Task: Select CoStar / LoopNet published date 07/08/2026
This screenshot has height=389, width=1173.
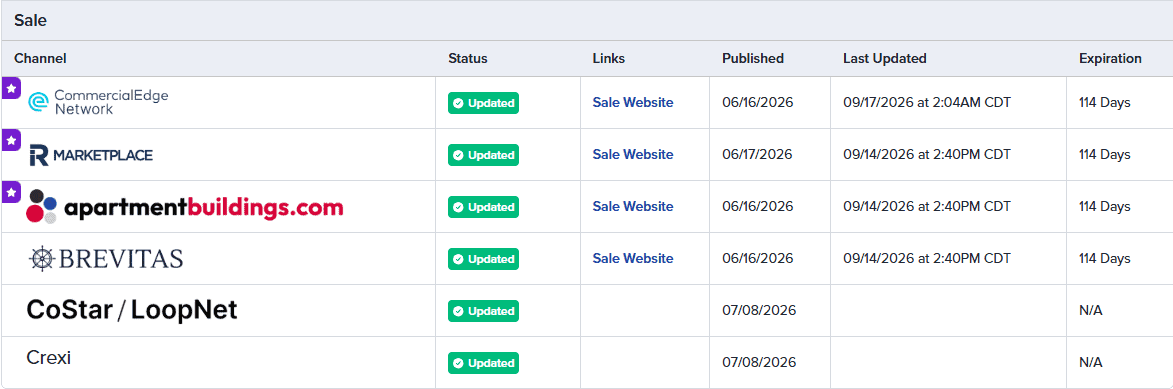Action: (x=759, y=310)
